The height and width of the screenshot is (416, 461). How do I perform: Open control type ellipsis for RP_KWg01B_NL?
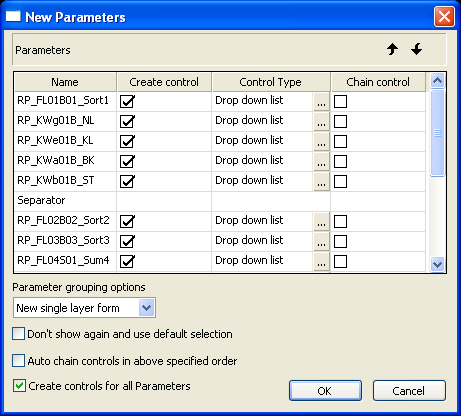point(321,121)
